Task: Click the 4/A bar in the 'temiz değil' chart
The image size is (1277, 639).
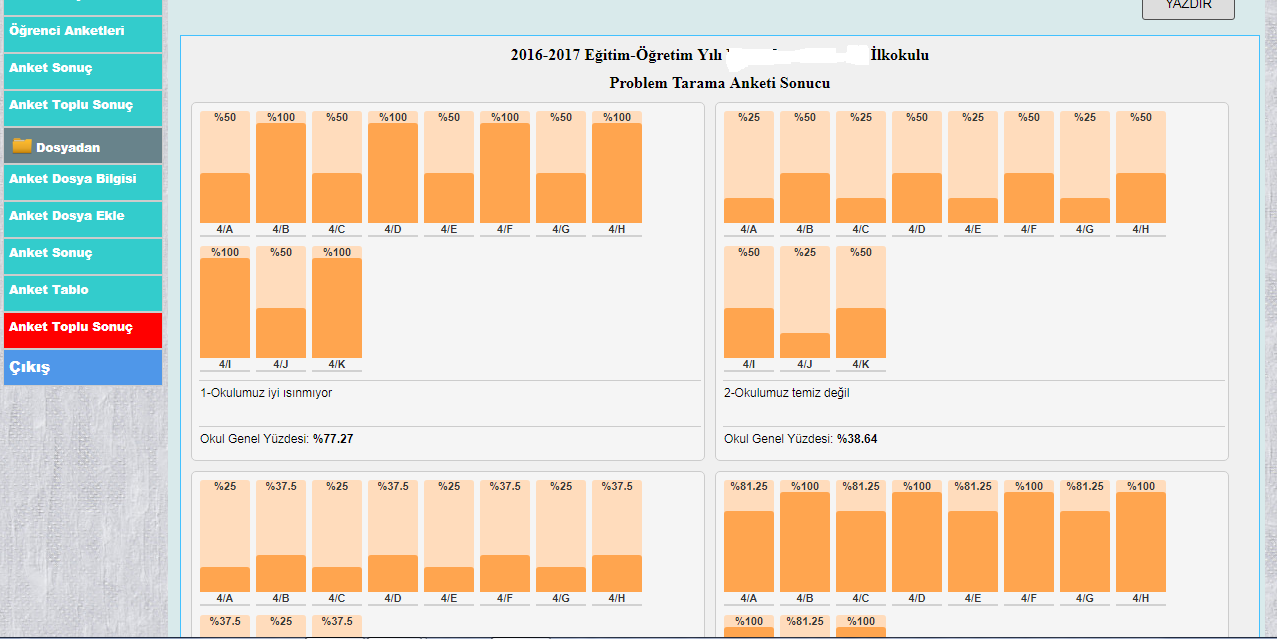Action: pos(749,210)
